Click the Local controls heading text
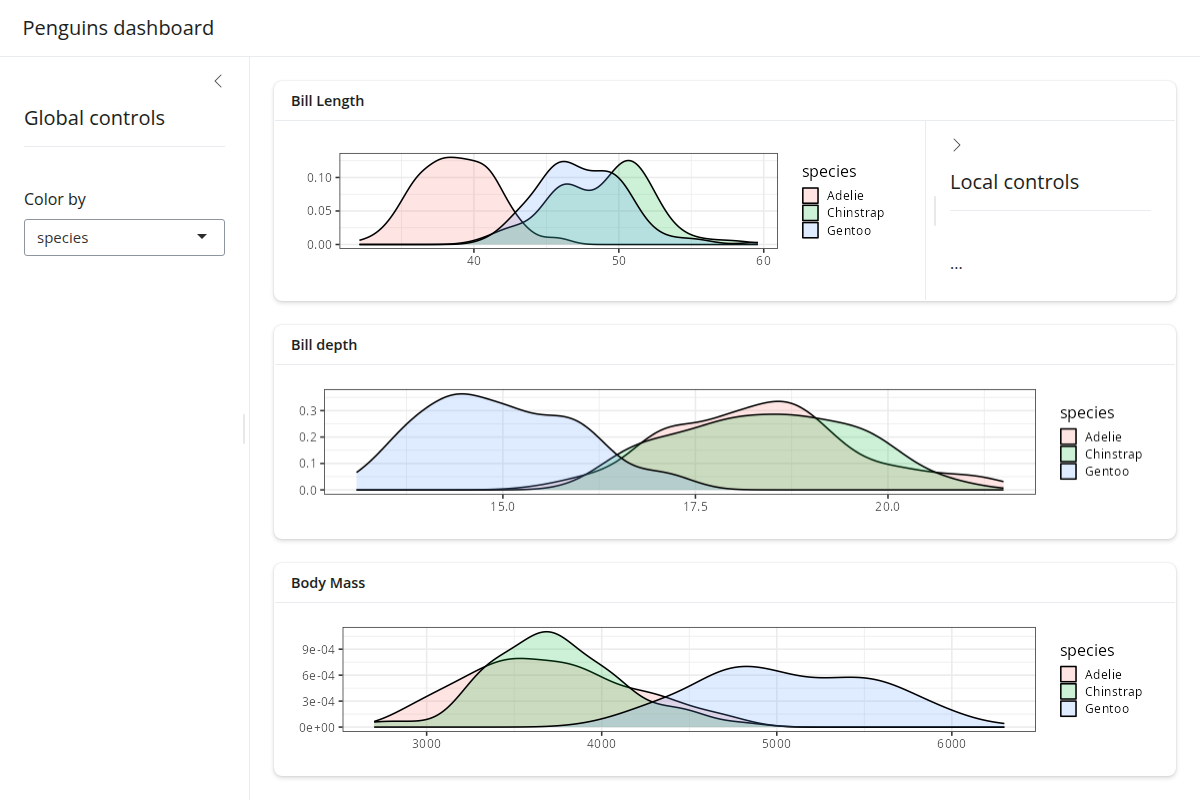This screenshot has height=800, width=1200. pyautogui.click(x=1014, y=182)
